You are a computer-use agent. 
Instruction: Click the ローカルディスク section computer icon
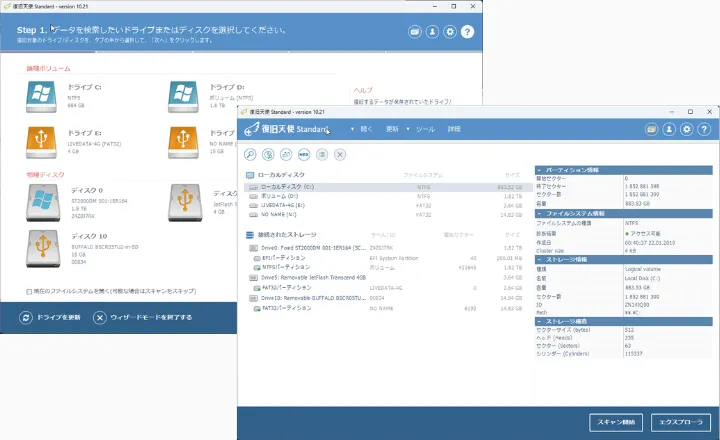[x=250, y=175]
